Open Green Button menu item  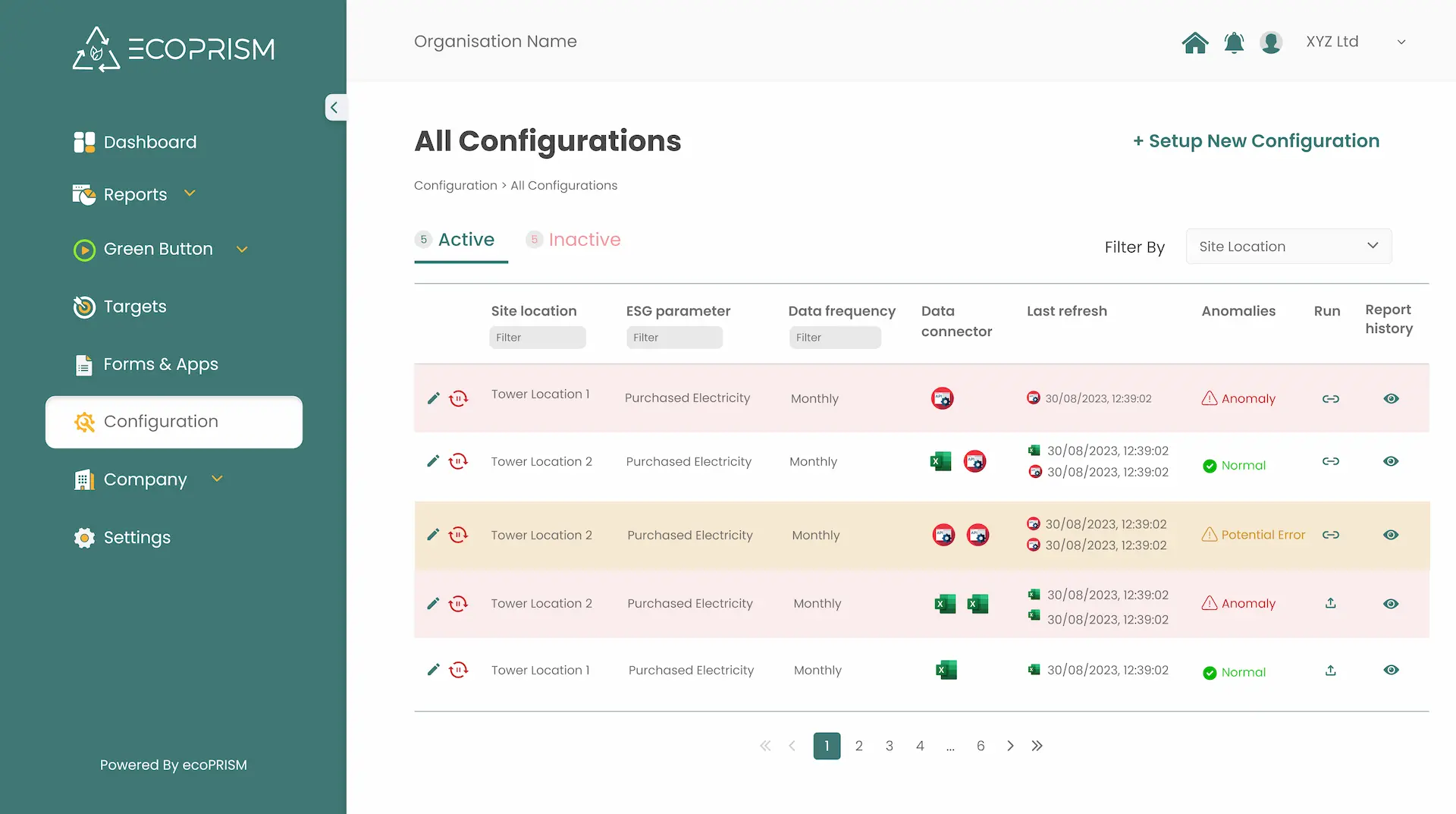click(x=158, y=249)
